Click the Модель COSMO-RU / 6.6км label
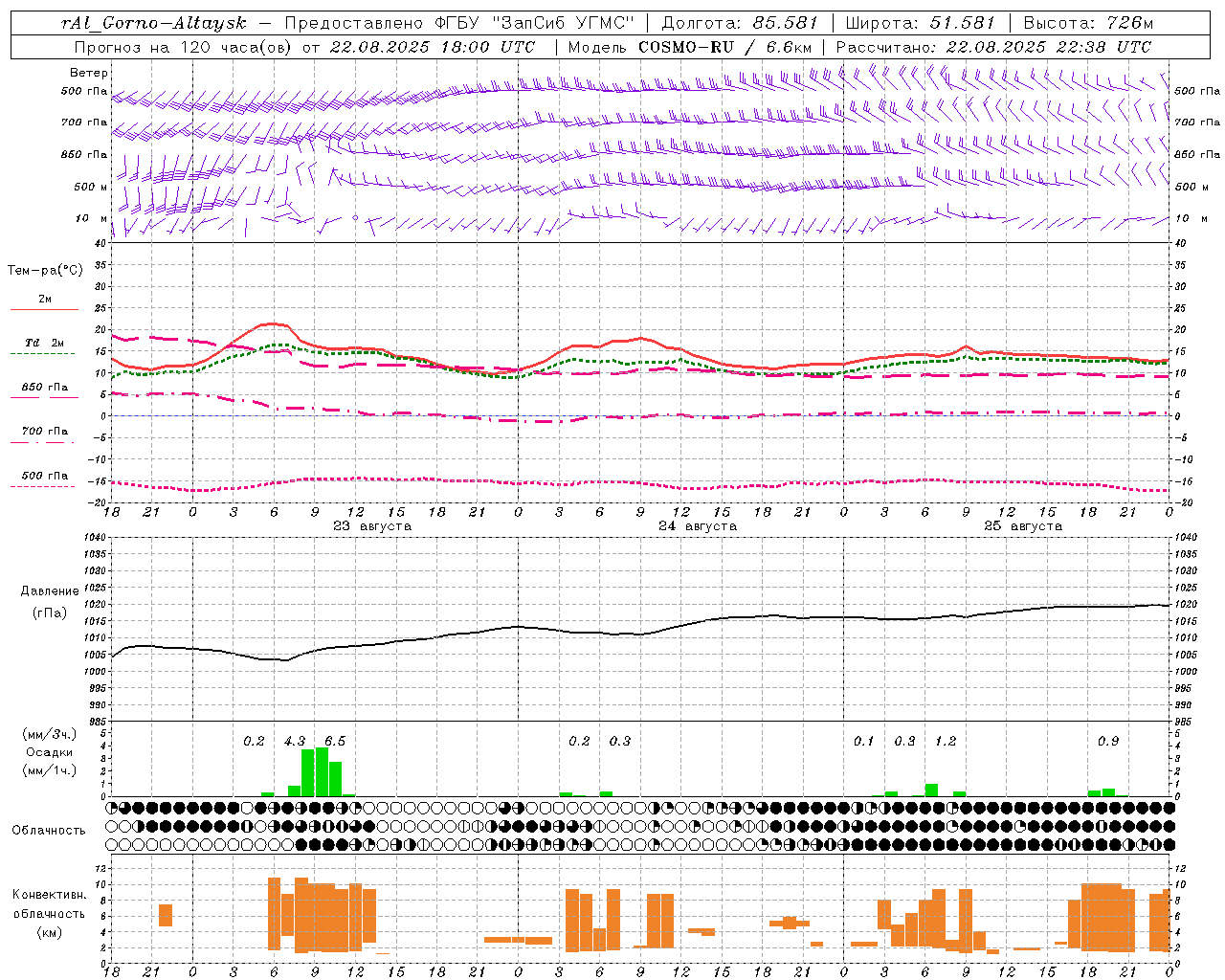The image size is (1225, 980). [x=690, y=47]
